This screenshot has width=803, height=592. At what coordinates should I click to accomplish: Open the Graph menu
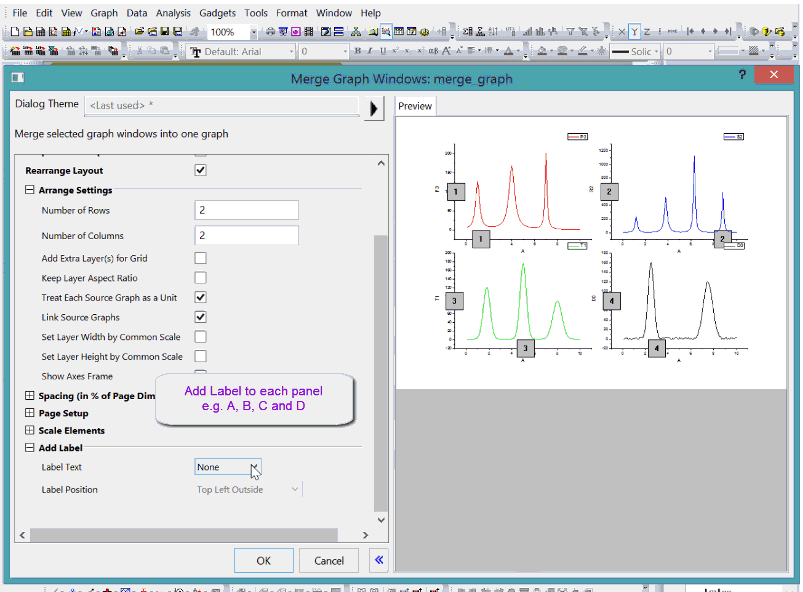coord(104,13)
